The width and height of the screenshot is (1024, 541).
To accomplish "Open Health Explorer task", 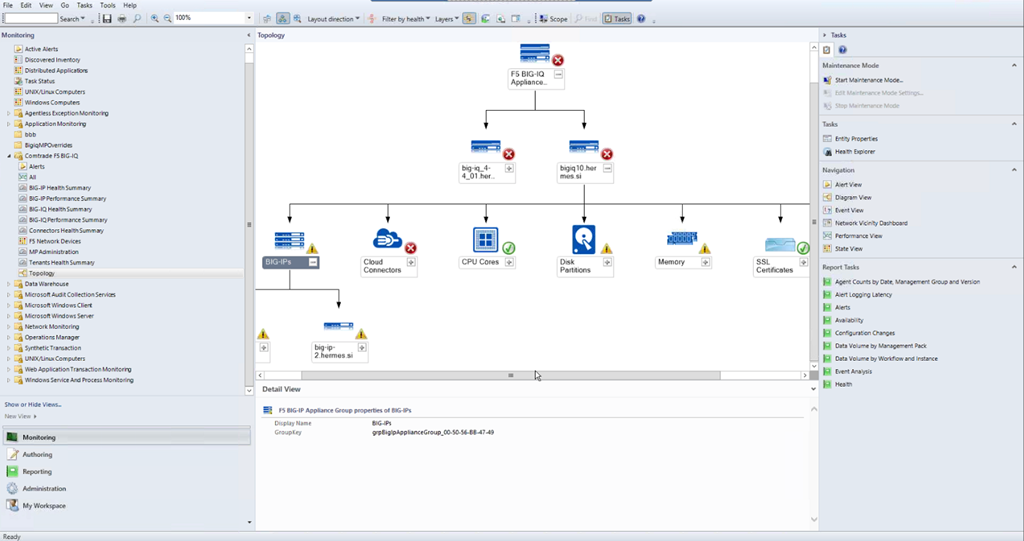I will 854,152.
